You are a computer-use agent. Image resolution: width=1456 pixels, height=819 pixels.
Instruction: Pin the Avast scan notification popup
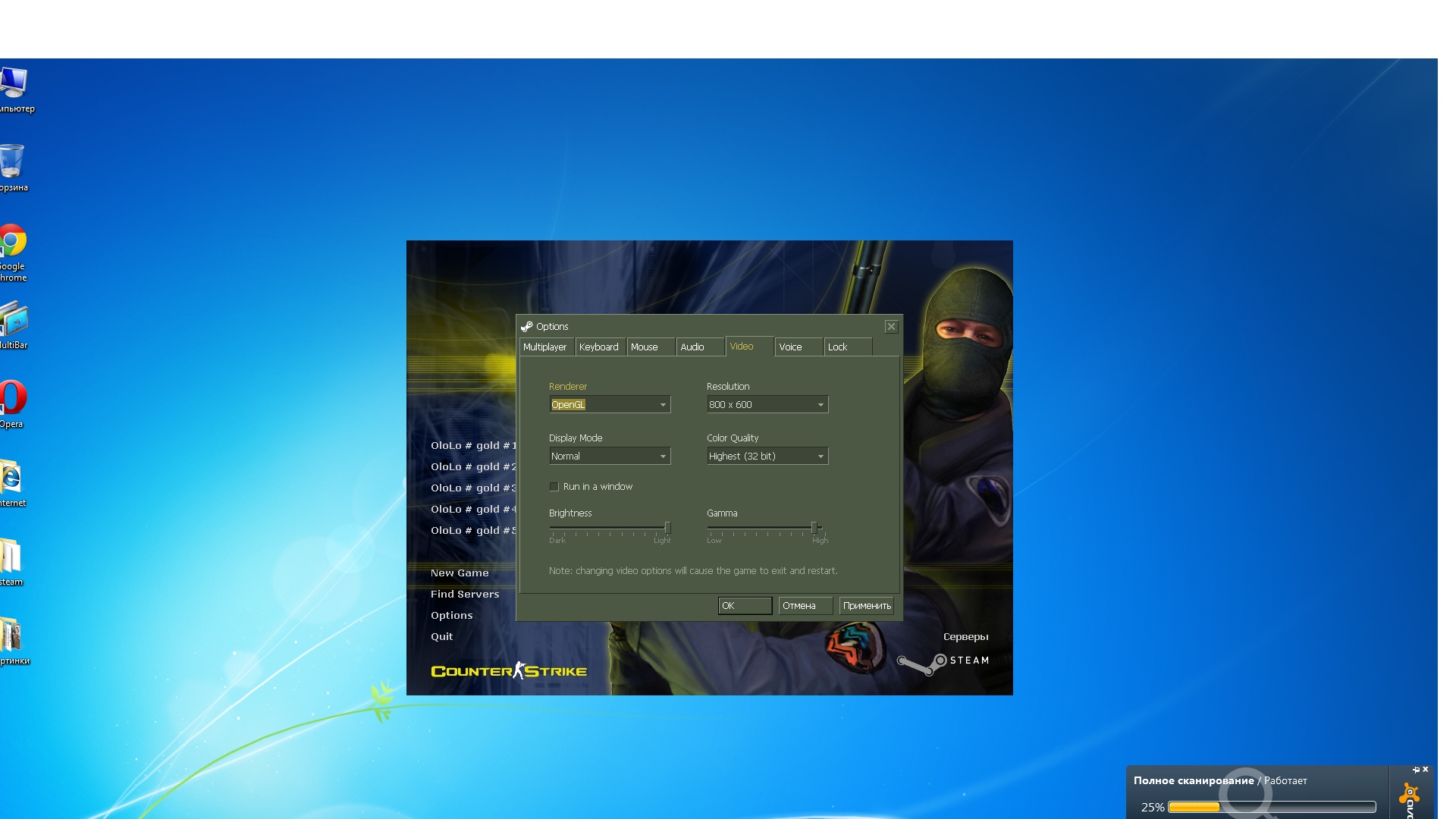(1416, 770)
